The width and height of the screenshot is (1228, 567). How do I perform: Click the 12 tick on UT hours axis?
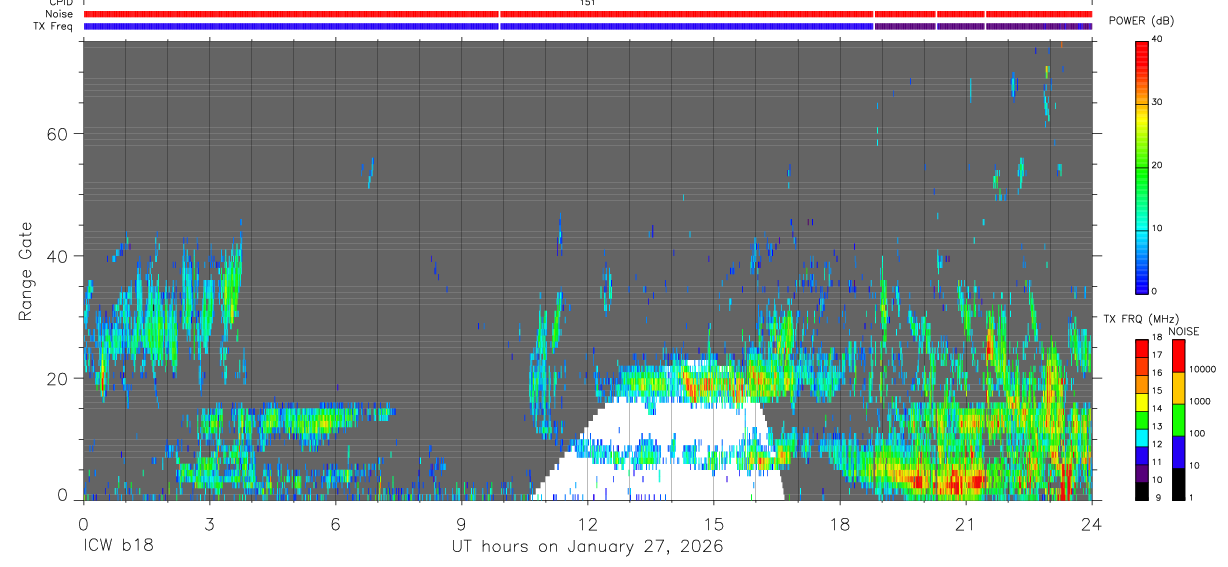click(x=587, y=522)
